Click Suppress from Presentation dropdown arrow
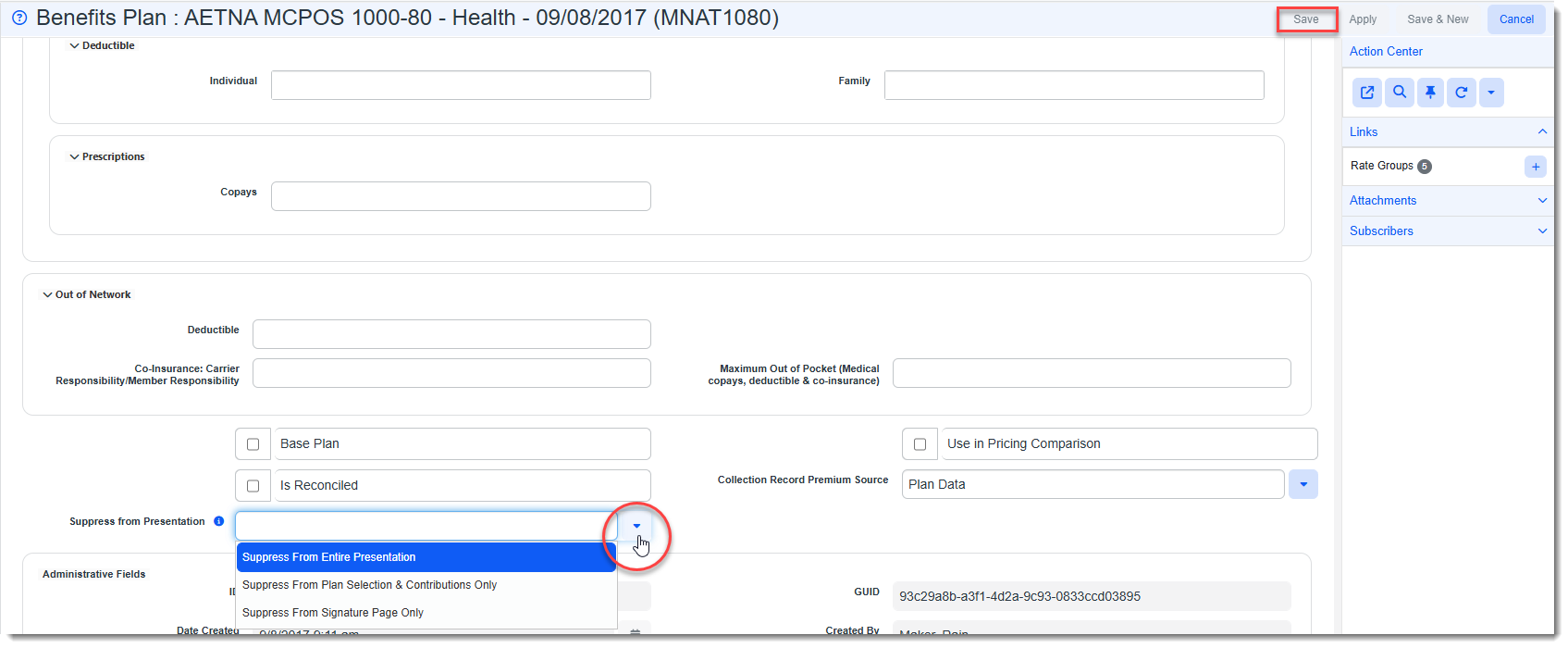This screenshot has height=648, width=1568. [x=636, y=526]
